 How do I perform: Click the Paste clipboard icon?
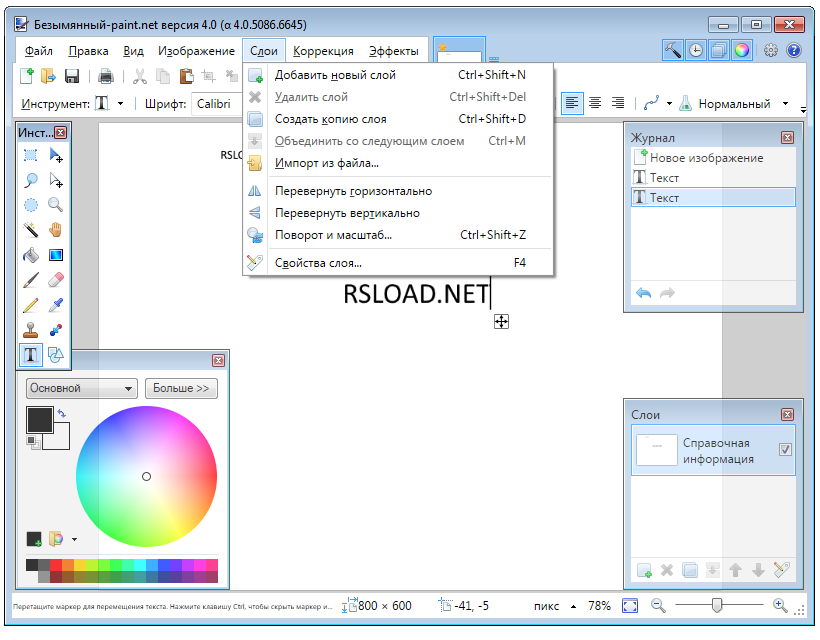[186, 76]
